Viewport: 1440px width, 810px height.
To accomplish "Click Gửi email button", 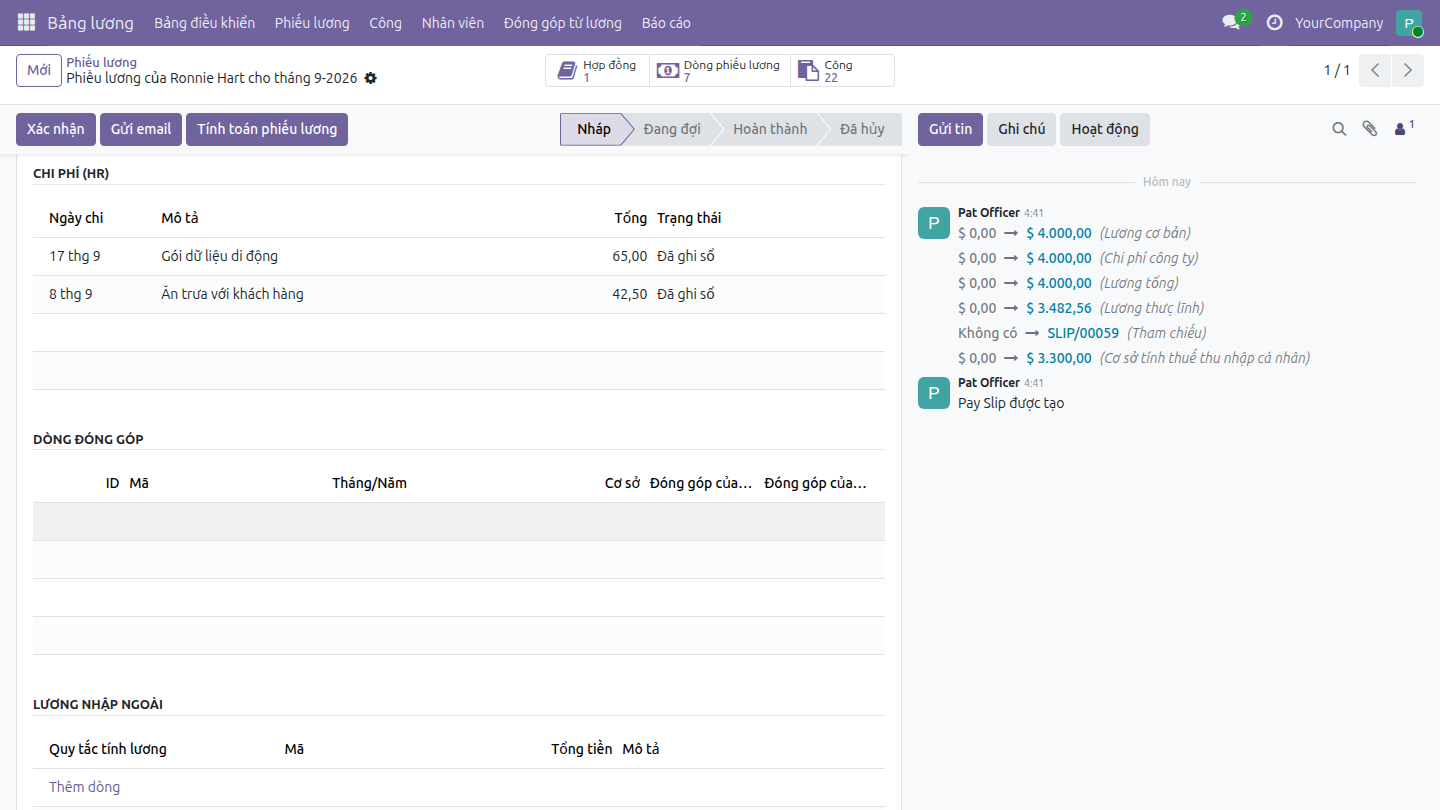I will [141, 129].
